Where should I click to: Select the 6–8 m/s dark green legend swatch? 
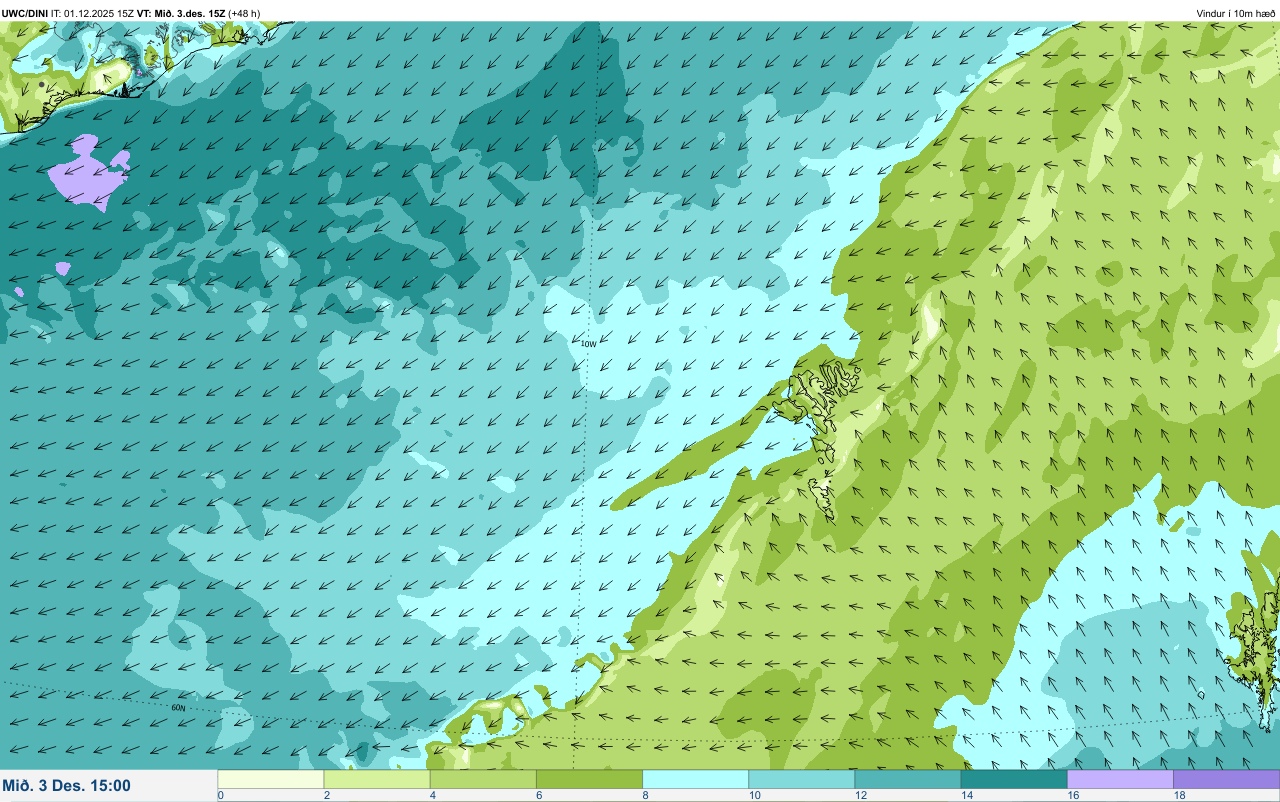tap(589, 779)
